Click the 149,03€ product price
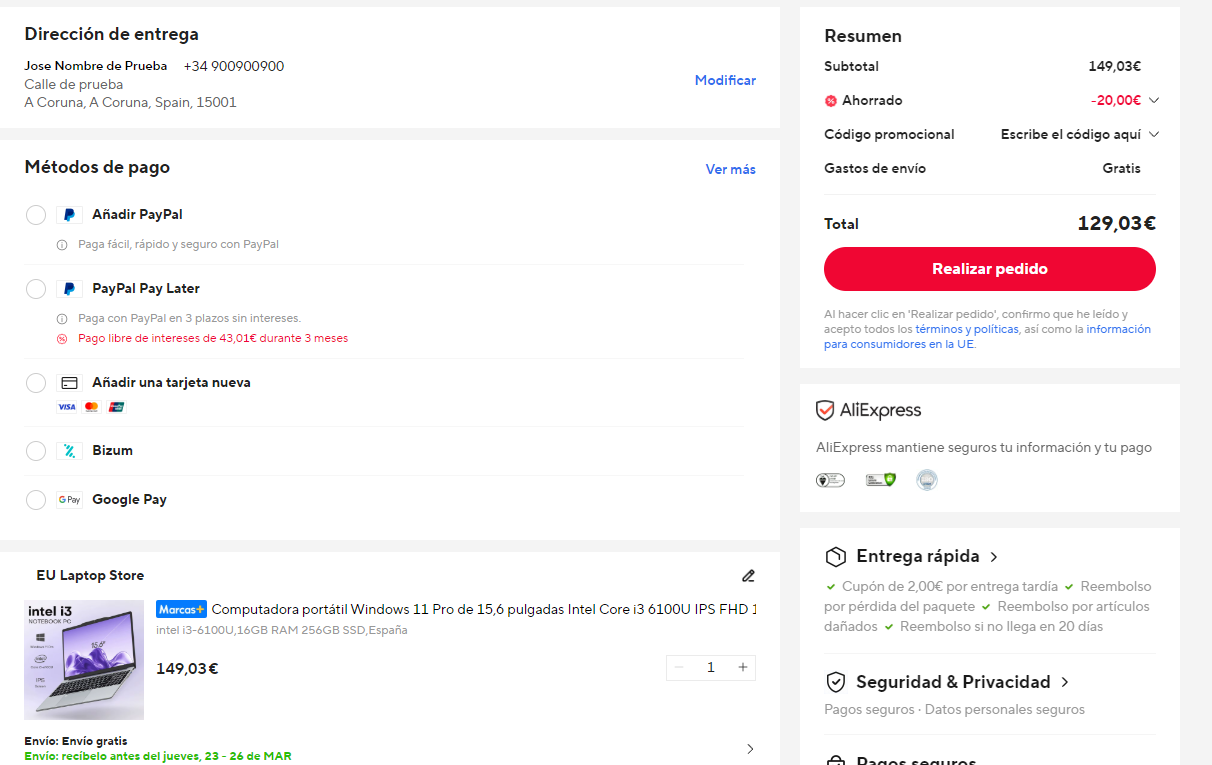Screen dimensions: 1212x765 point(187,669)
